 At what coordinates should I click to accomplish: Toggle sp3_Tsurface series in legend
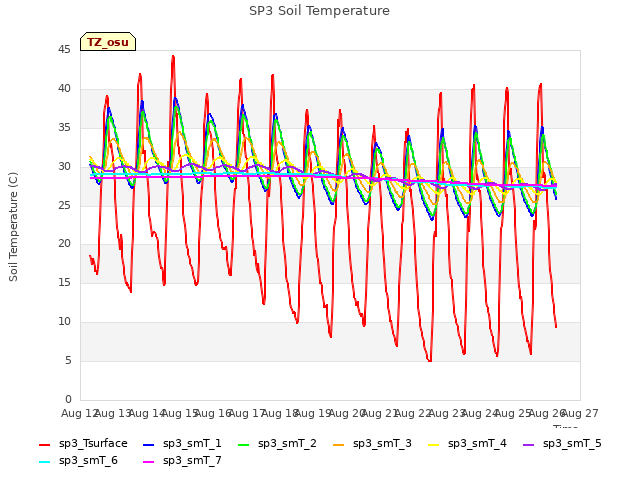point(83,443)
